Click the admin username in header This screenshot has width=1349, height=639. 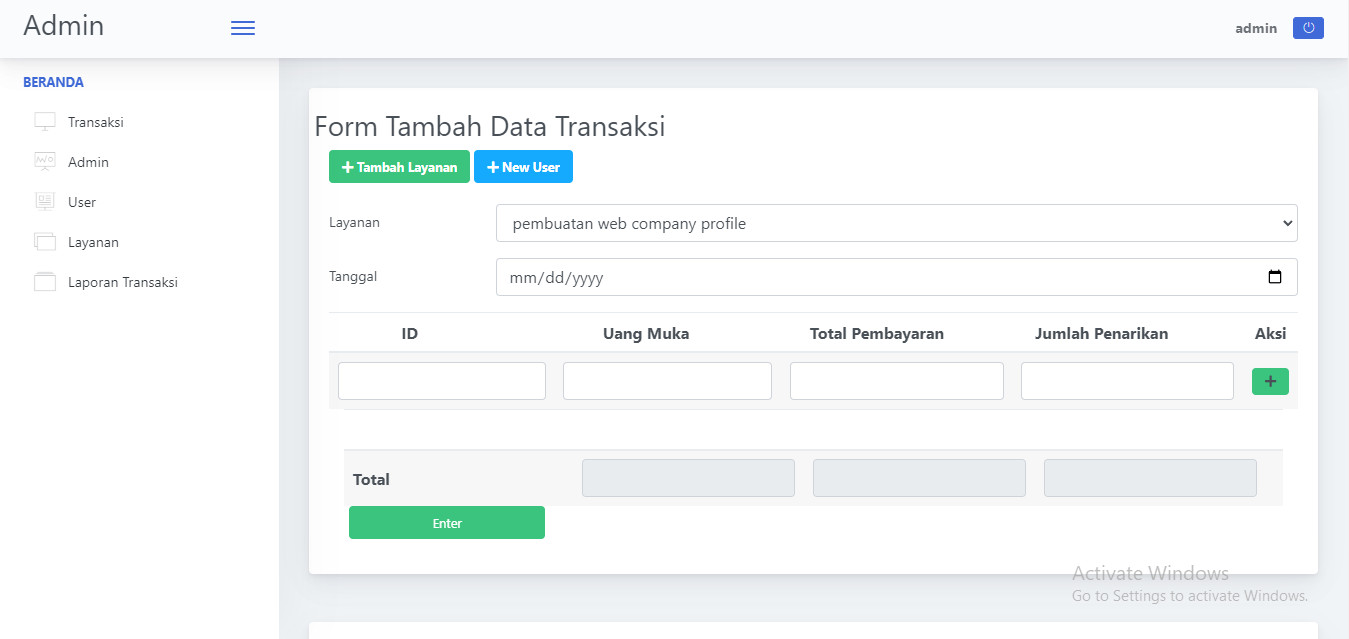click(1256, 28)
